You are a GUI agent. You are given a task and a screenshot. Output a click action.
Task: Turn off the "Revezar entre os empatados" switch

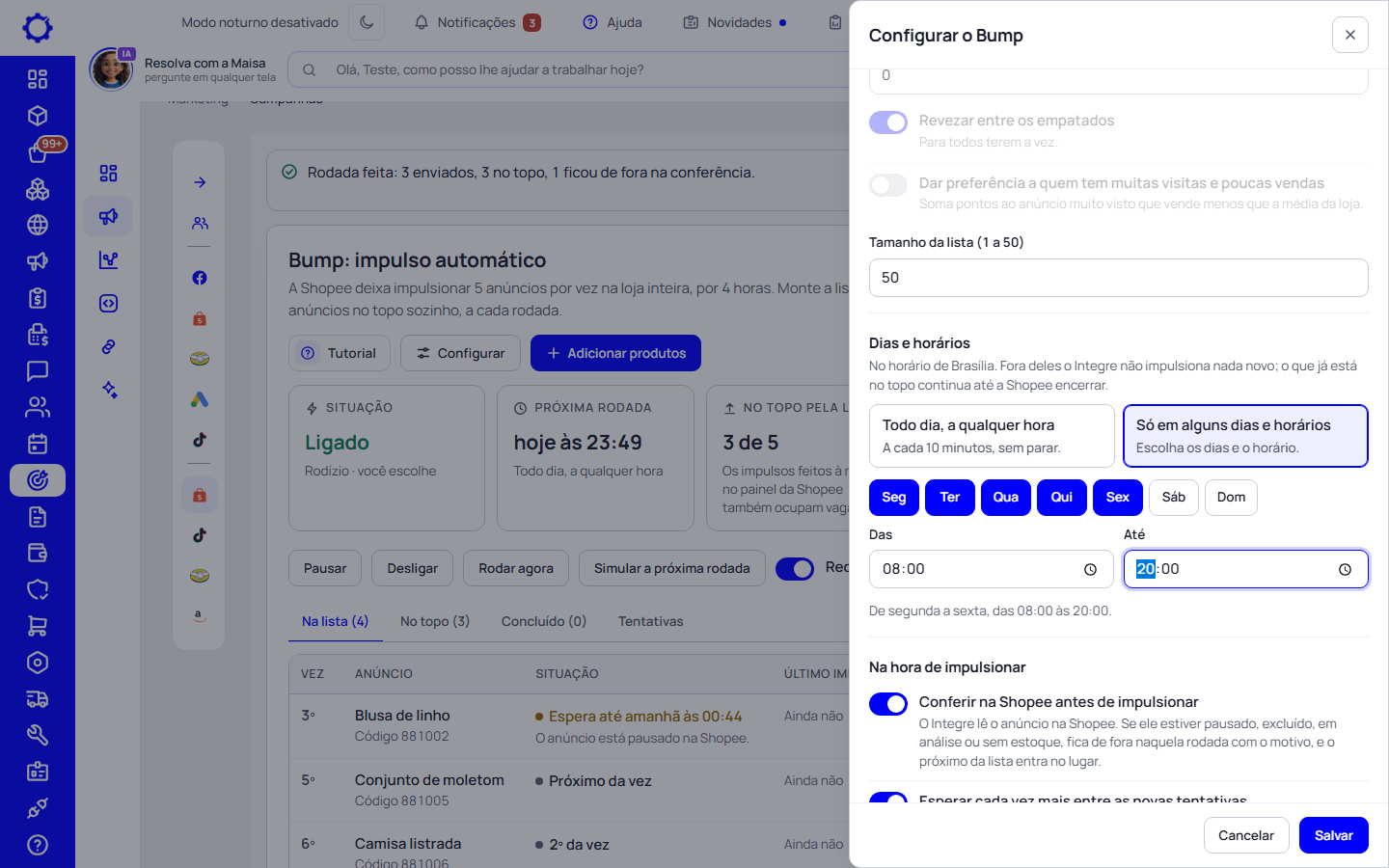pyautogui.click(x=888, y=122)
